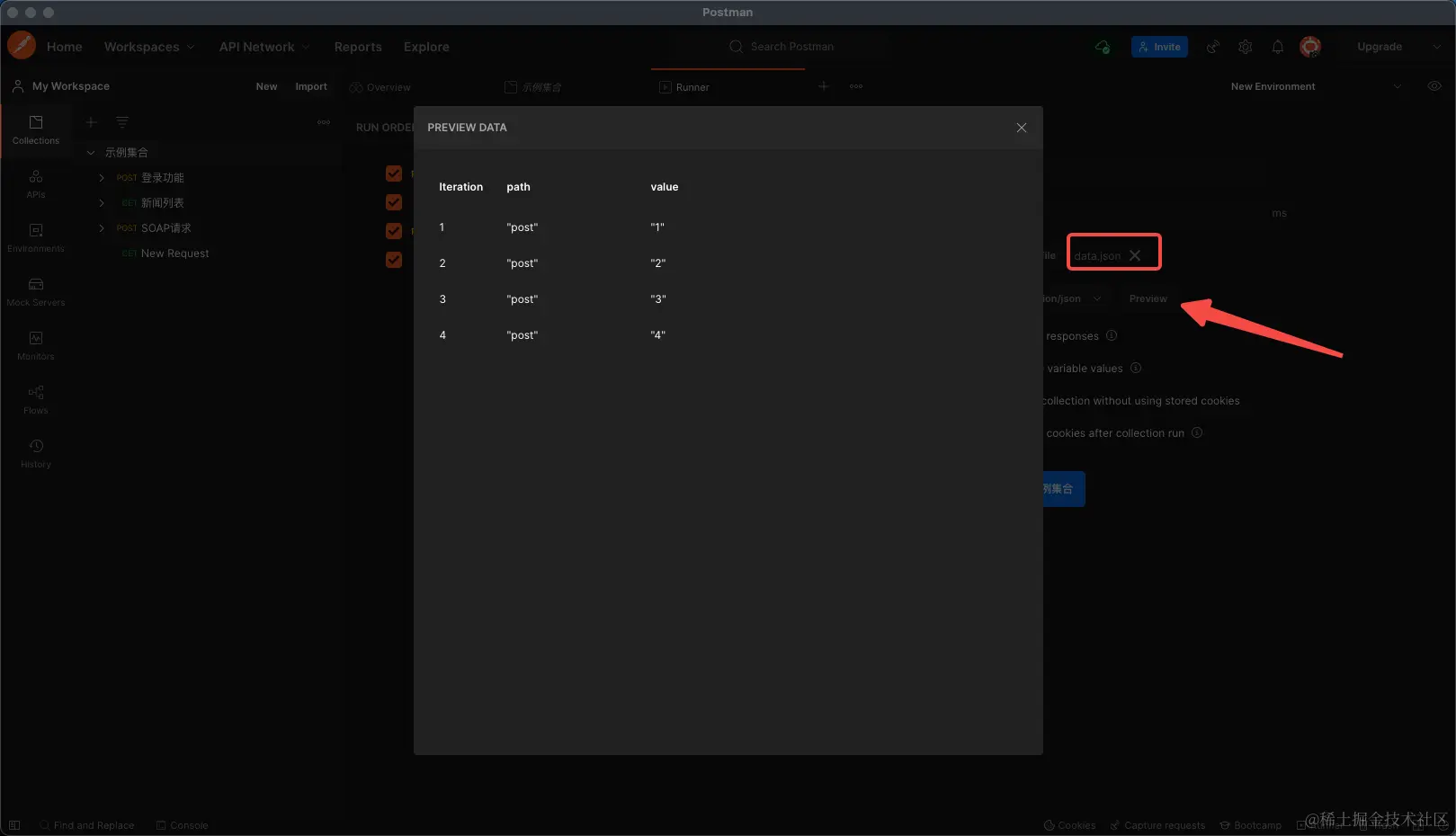
Task: Open the collections panel more options ellipsis
Action: coord(324,122)
